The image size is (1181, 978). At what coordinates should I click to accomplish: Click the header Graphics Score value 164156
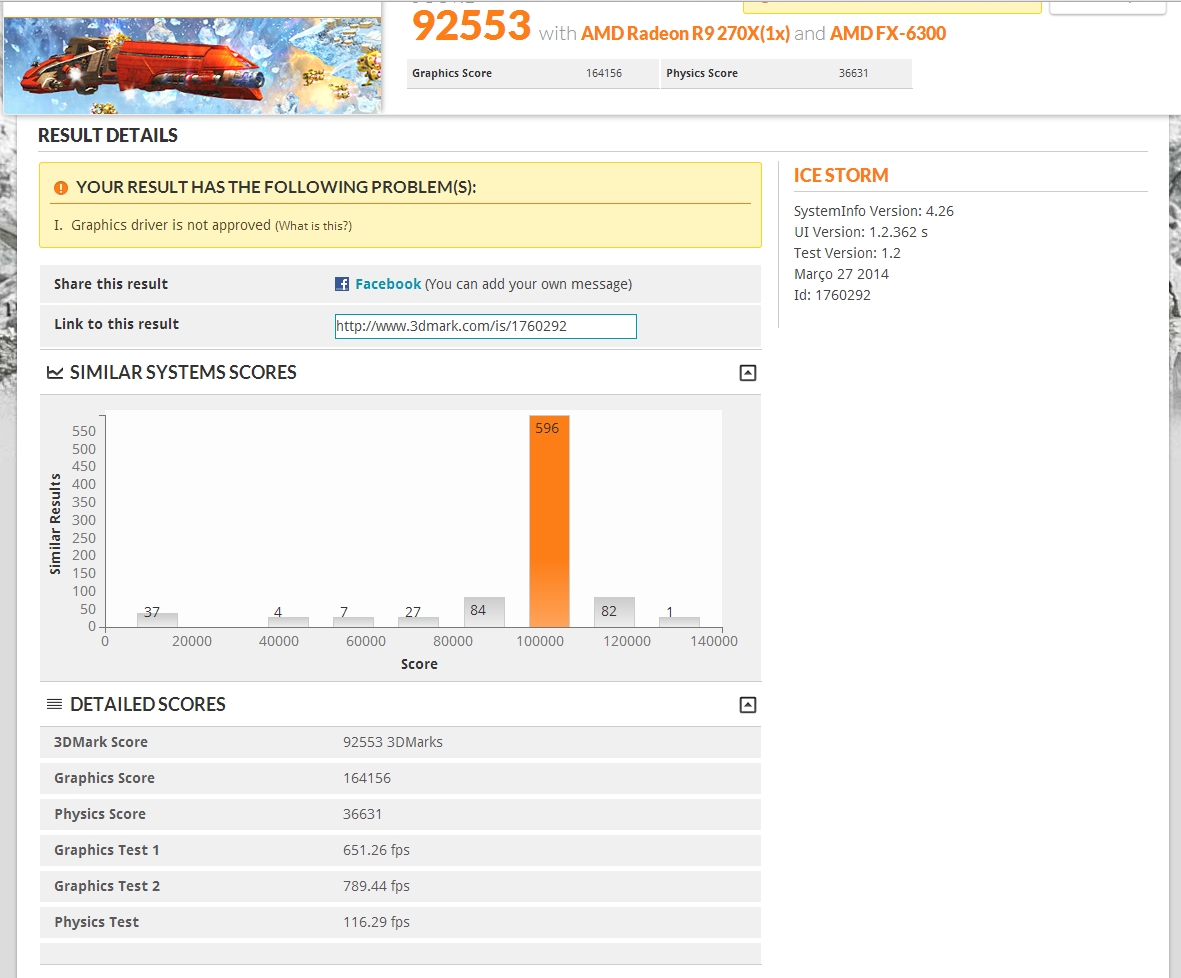(604, 73)
